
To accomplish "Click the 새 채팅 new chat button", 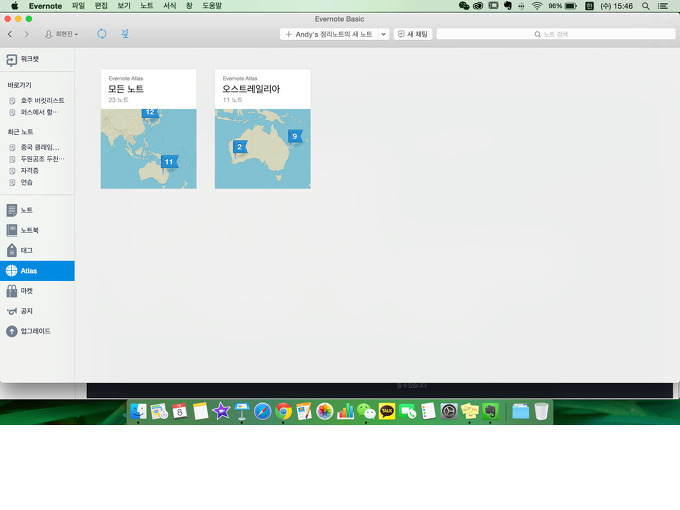I will point(413,34).
